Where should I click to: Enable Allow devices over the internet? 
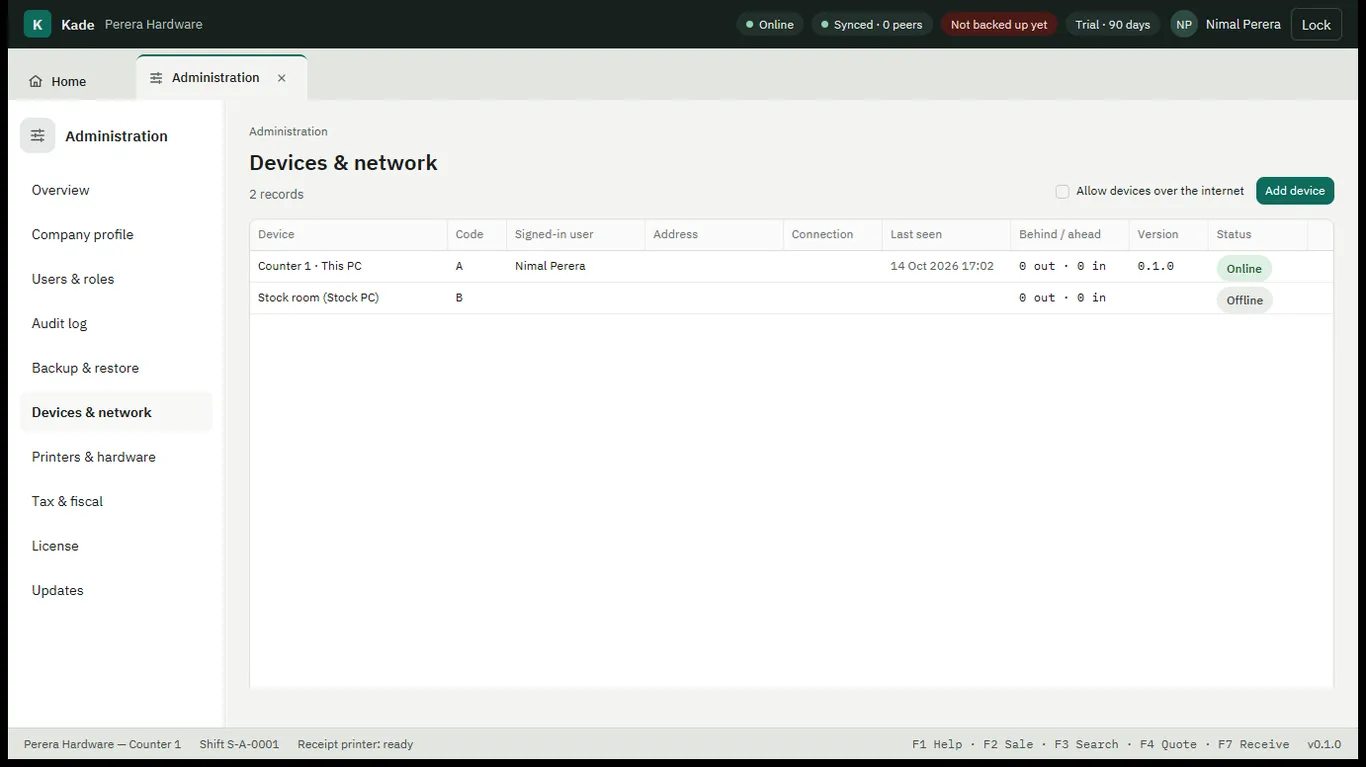(x=1062, y=191)
